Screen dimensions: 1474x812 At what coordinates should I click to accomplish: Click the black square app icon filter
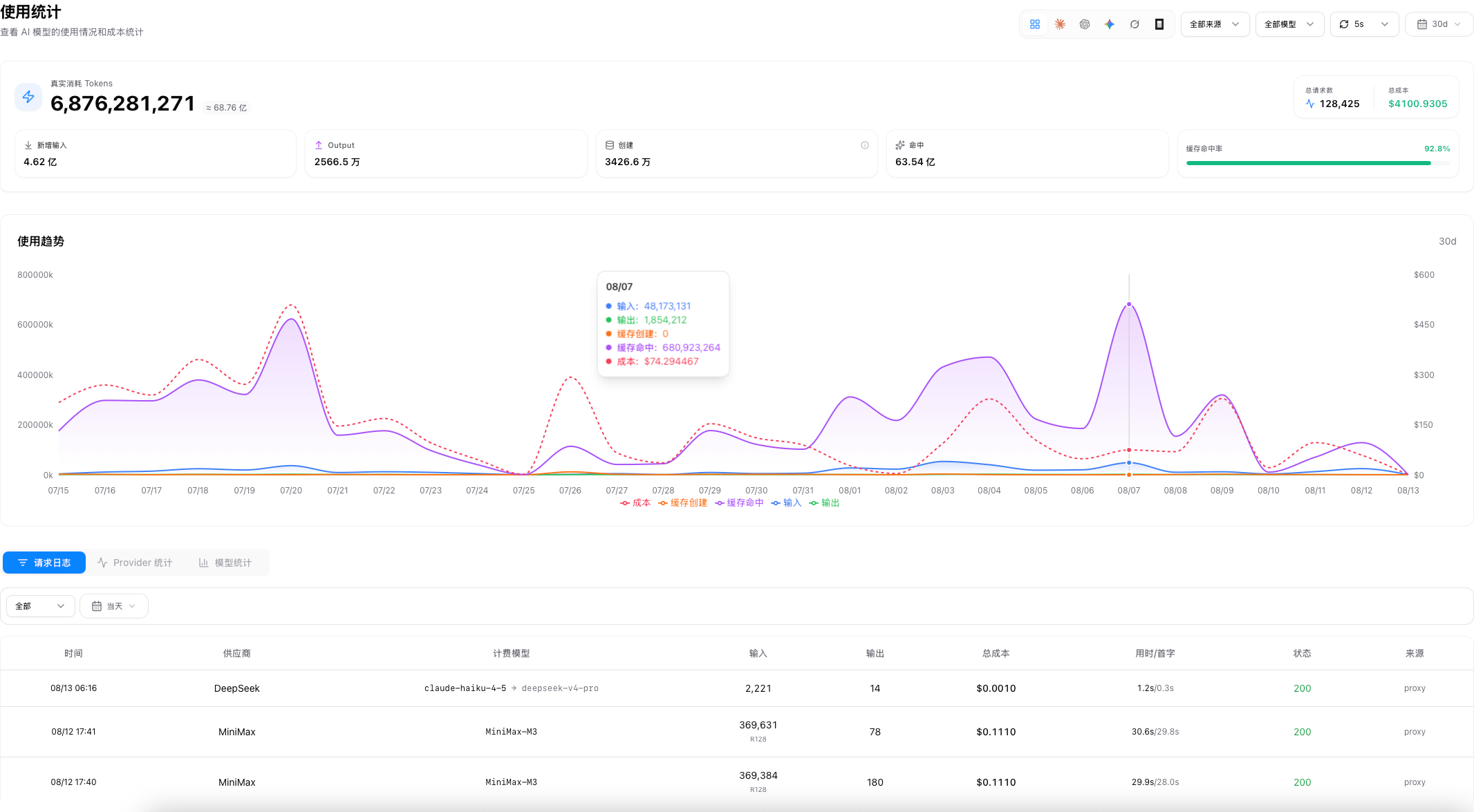pyautogui.click(x=1159, y=24)
